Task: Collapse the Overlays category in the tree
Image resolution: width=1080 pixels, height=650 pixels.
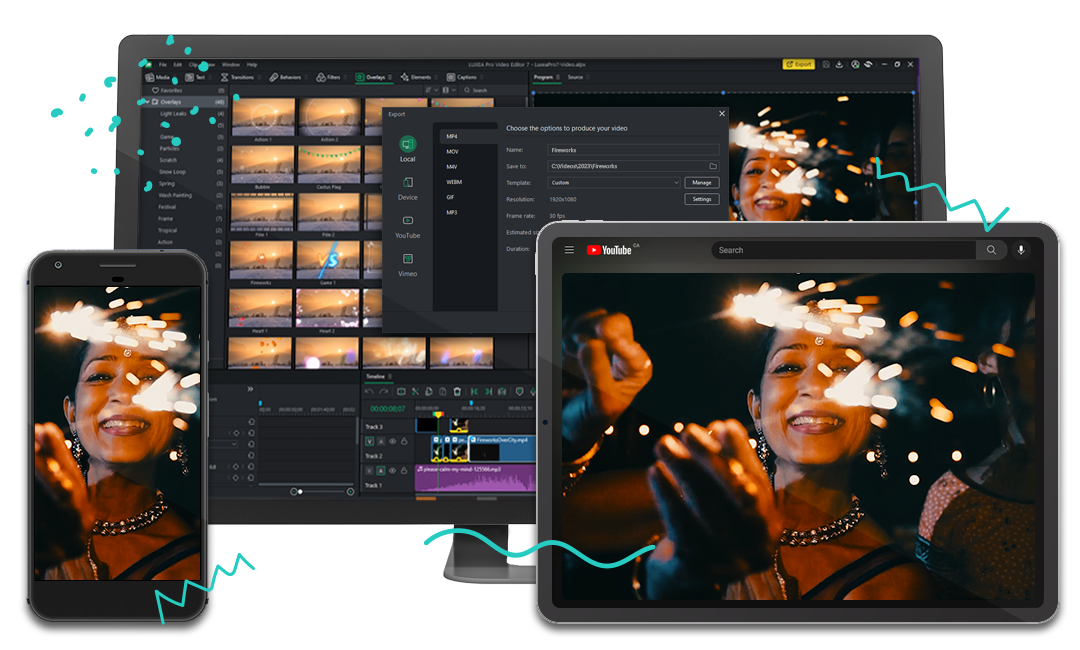Action: click(146, 102)
